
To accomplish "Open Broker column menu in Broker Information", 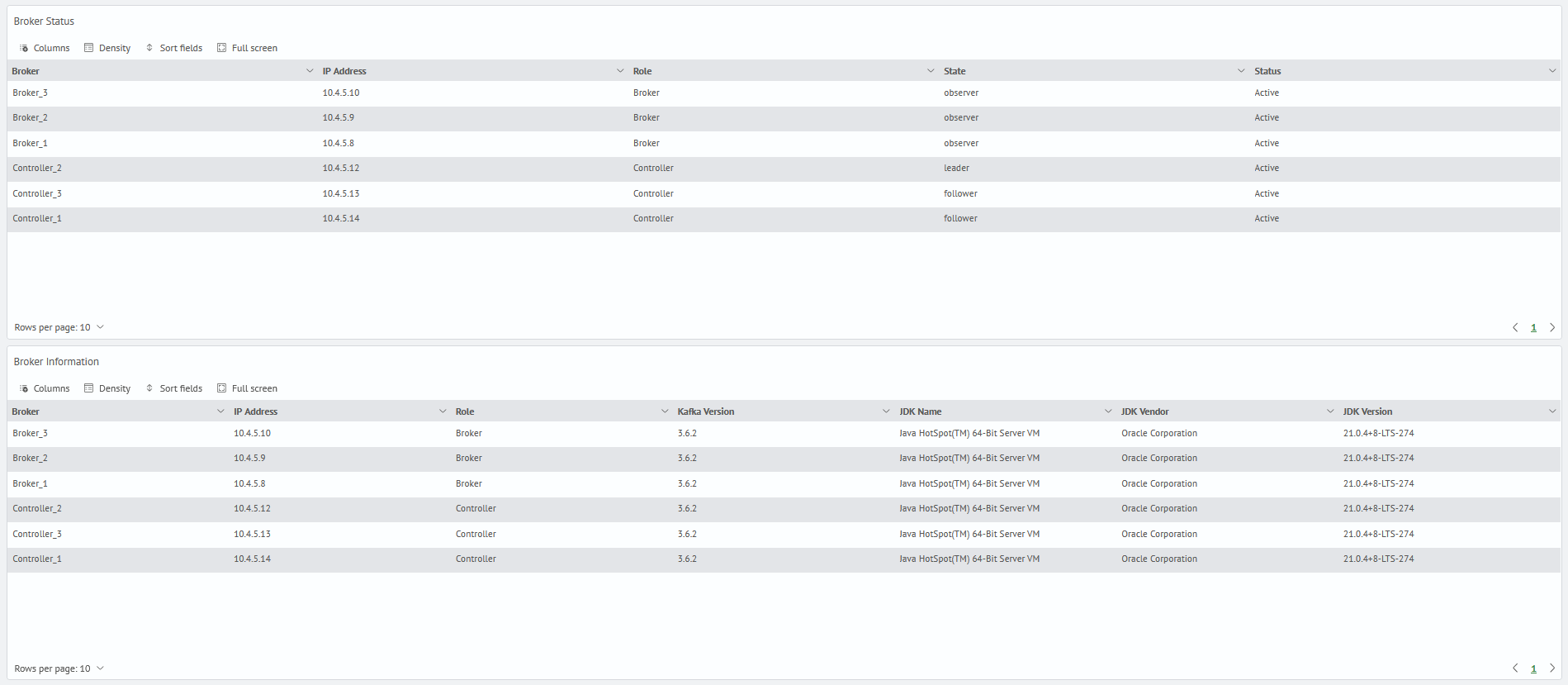I will 220,411.
